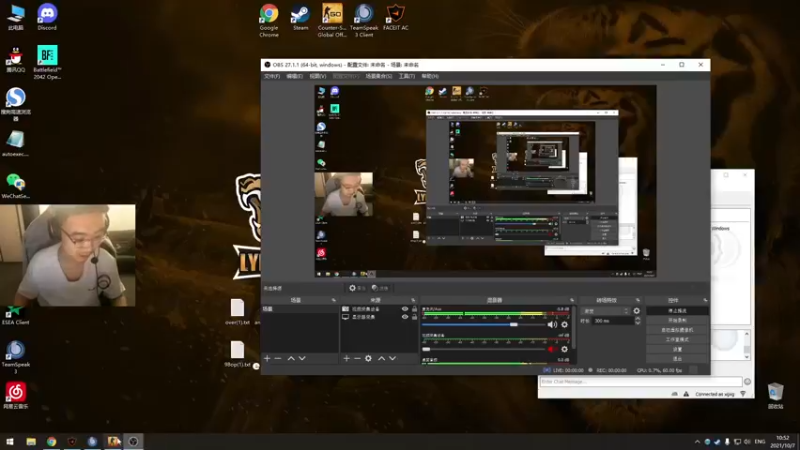Adjust second mixer channel volume slider

click(483, 349)
